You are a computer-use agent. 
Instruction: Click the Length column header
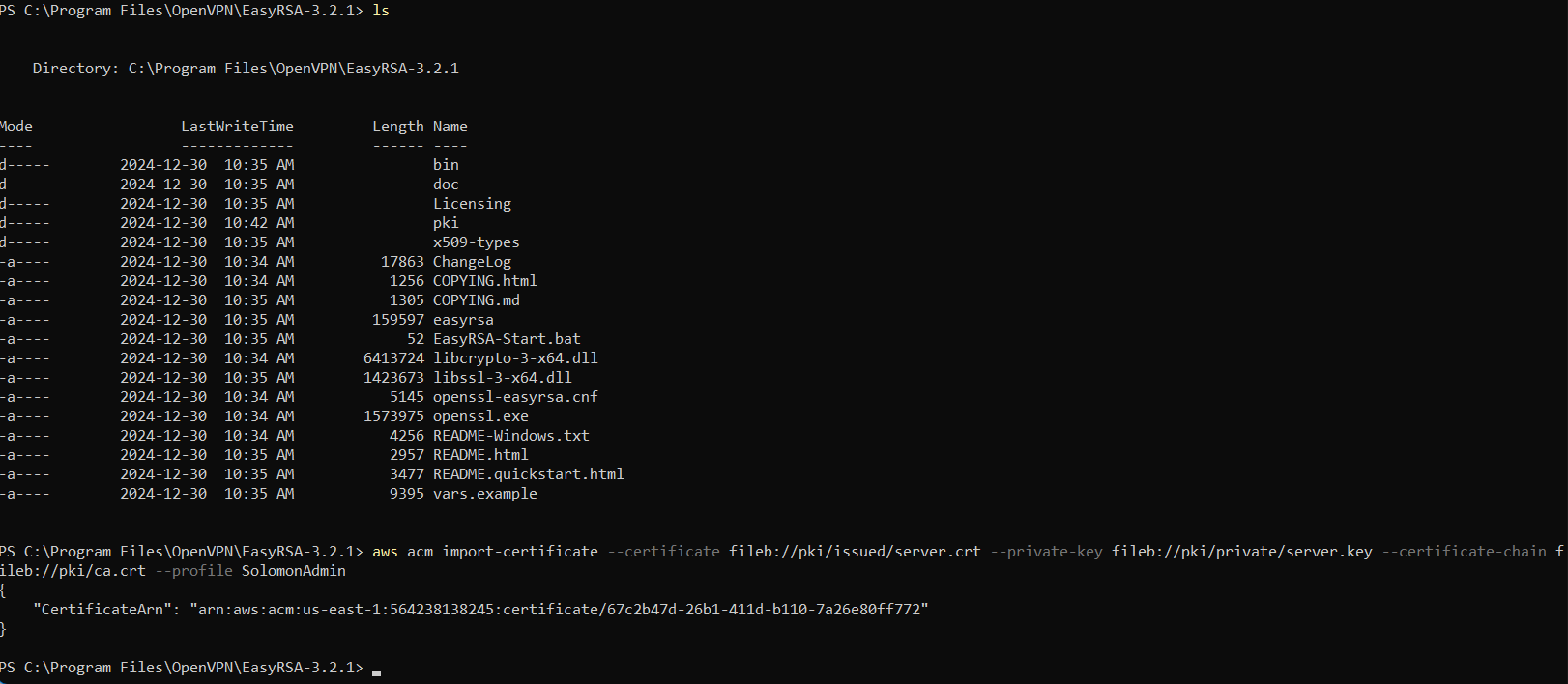[397, 127]
